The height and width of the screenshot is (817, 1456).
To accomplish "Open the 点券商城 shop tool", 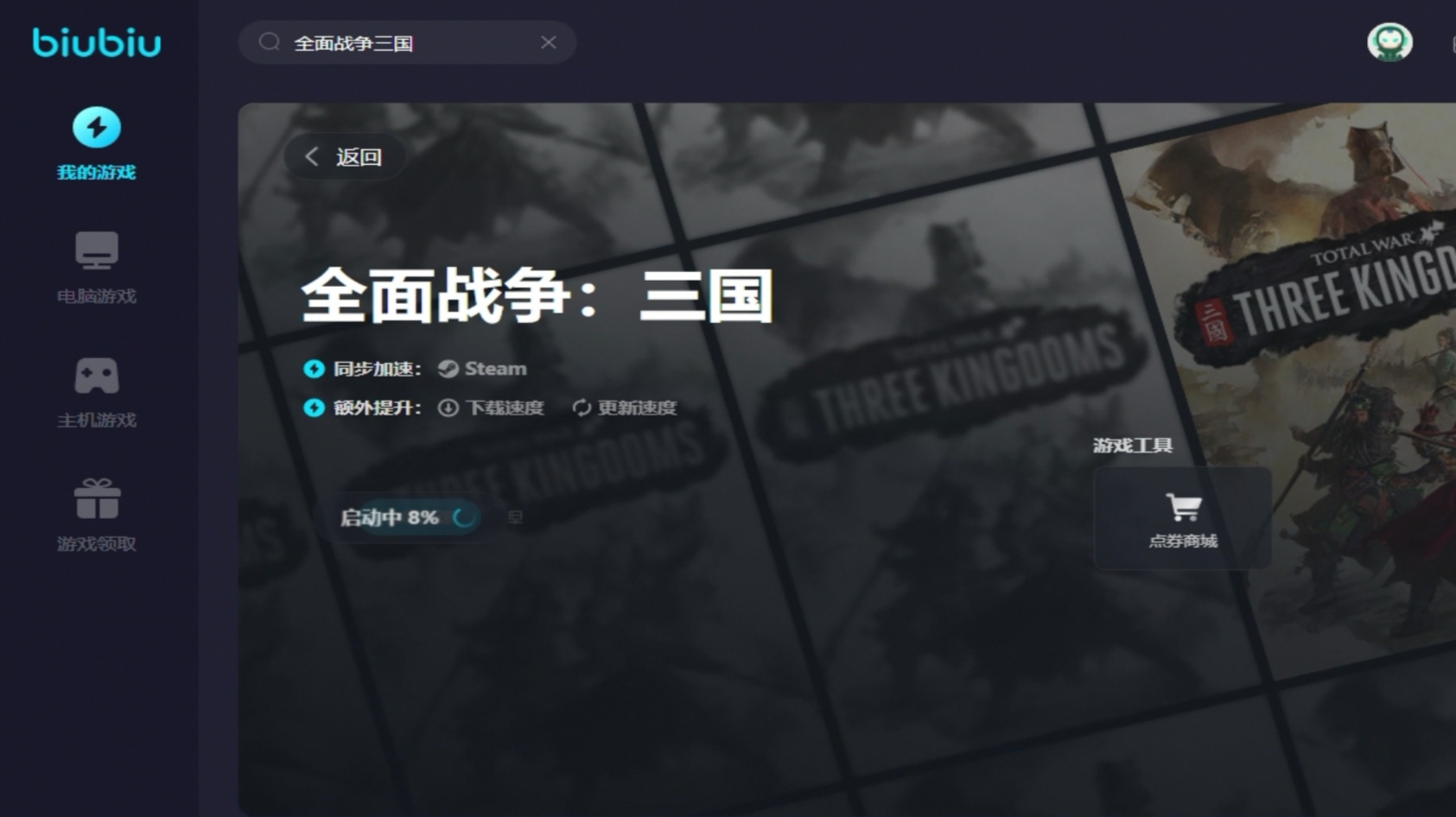I will click(1182, 518).
